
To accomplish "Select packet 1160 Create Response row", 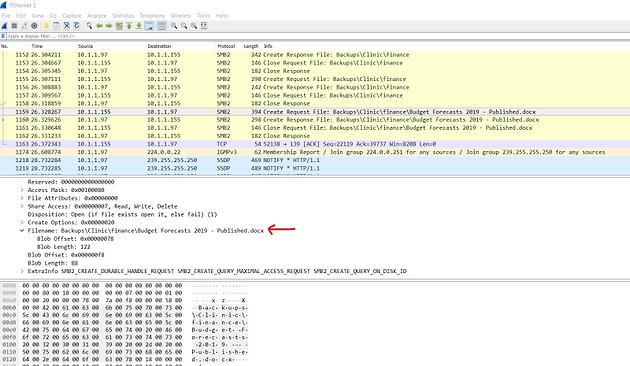I will pyautogui.click(x=315, y=120).
